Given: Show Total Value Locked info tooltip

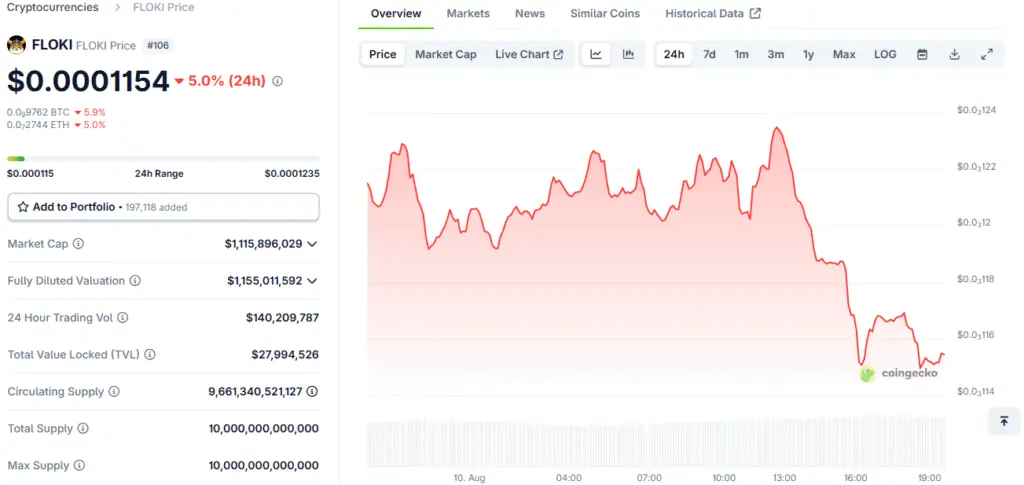Looking at the screenshot, I should point(150,354).
